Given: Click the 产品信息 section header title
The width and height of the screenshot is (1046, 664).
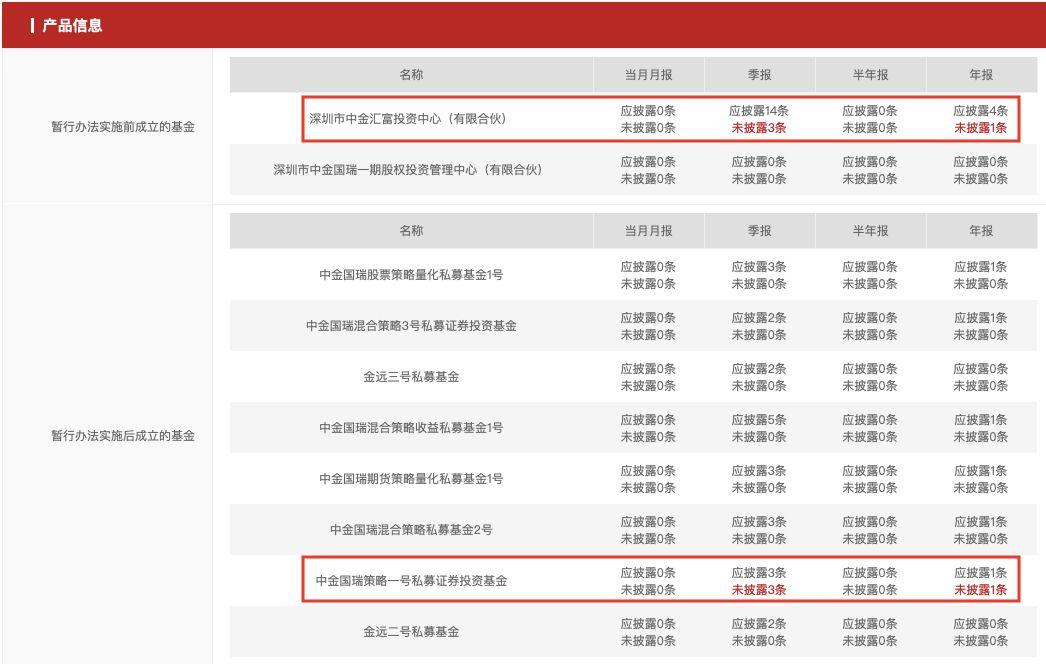Looking at the screenshot, I should (x=72, y=25).
